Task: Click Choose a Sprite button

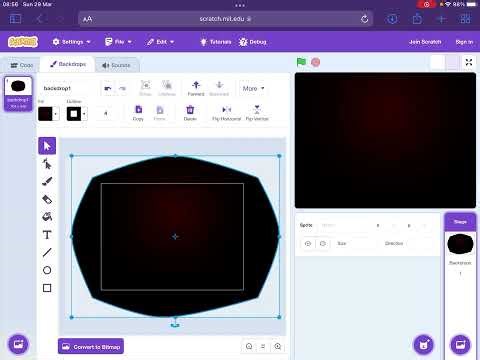Action: pyautogui.click(x=424, y=344)
